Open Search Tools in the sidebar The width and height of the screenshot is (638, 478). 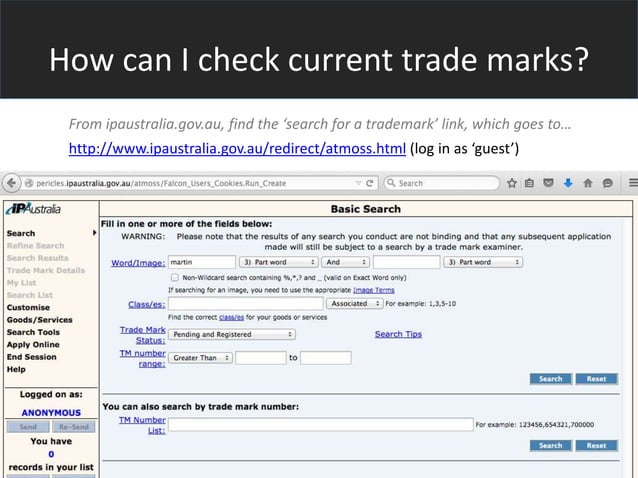click(33, 332)
